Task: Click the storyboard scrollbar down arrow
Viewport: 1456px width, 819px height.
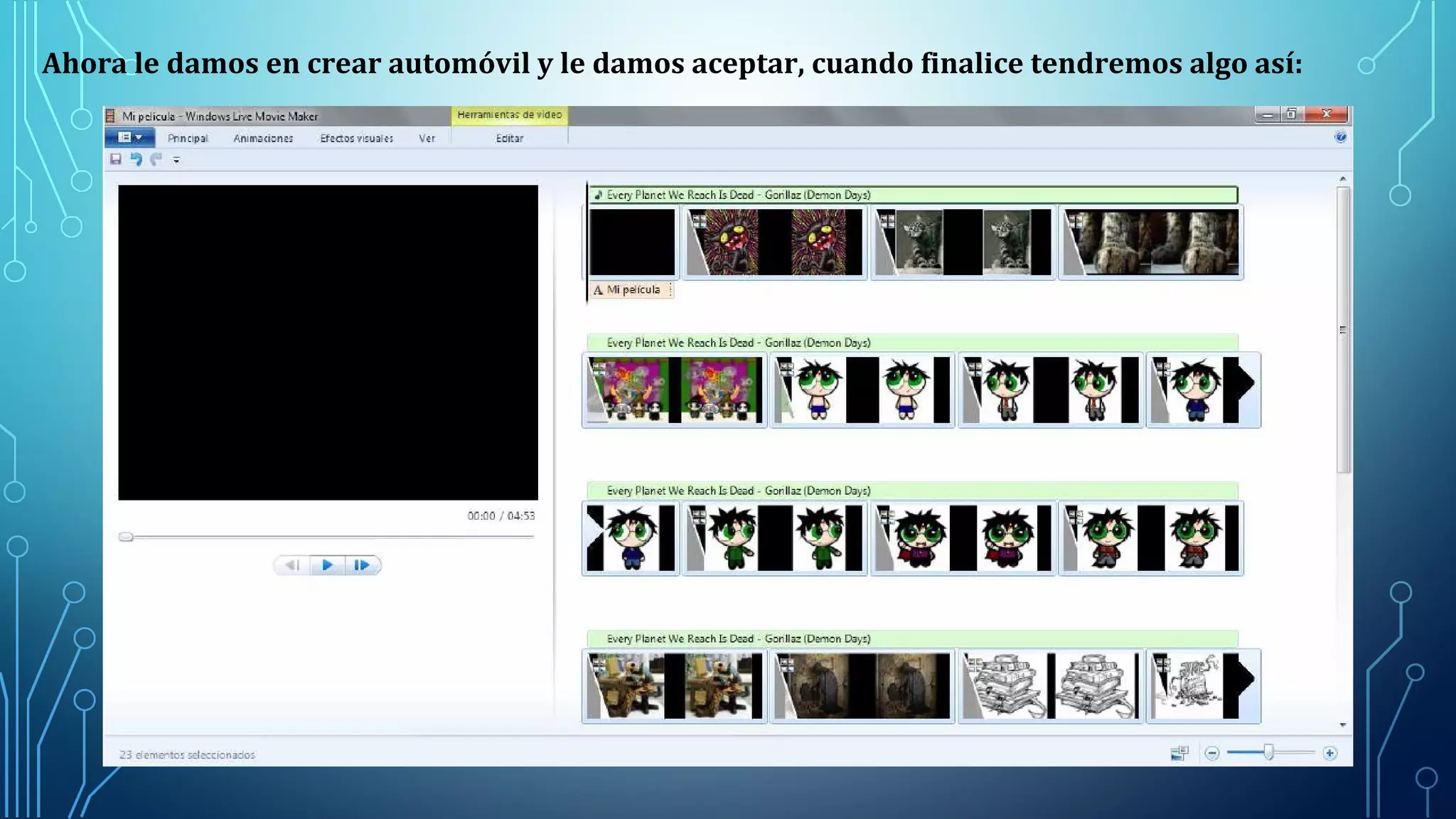Action: pos(1343,724)
